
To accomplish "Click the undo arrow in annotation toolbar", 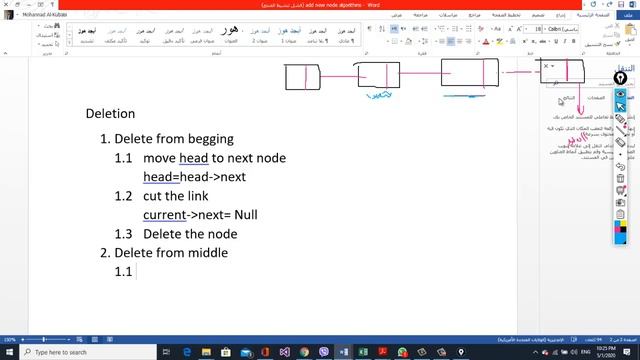I will click(620, 167).
